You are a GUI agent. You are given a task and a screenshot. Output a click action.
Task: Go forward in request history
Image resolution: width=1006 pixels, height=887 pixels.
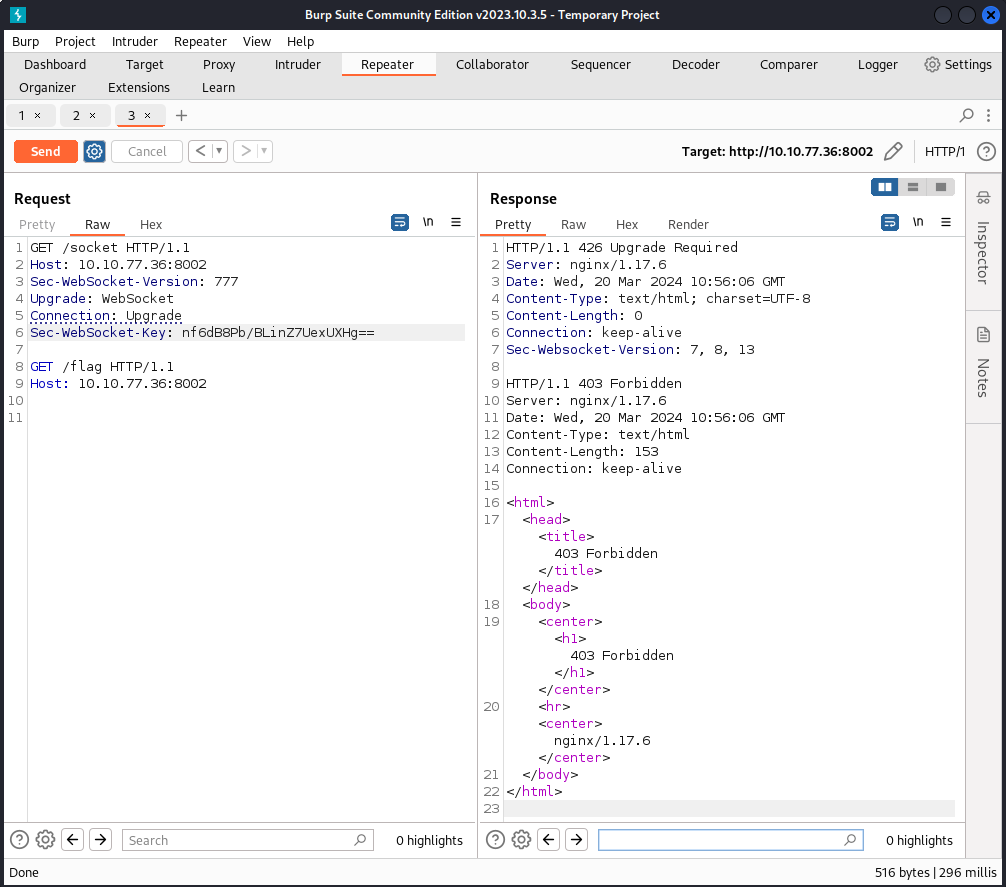click(x=246, y=151)
